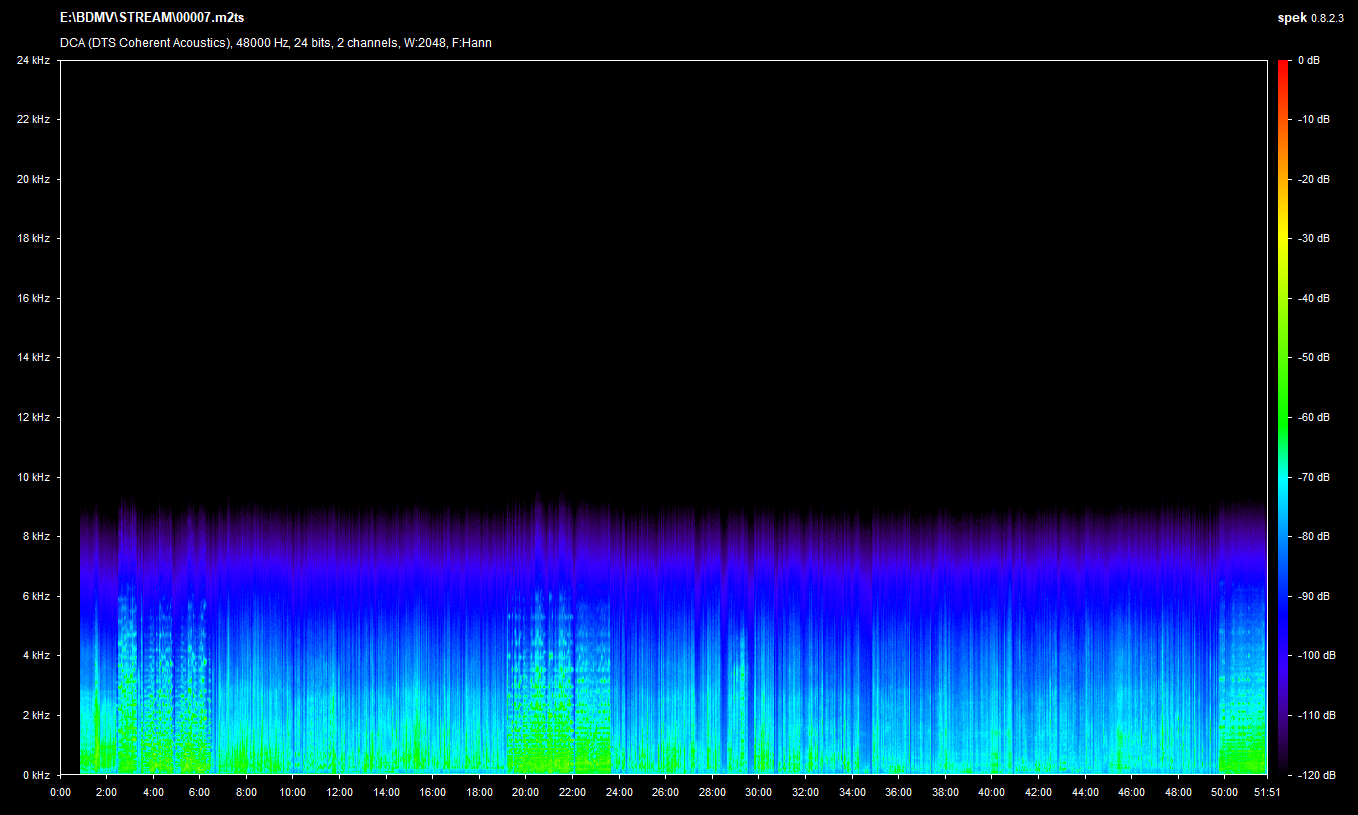
Task: Click the 0:00 time axis marker
Action: [60, 792]
